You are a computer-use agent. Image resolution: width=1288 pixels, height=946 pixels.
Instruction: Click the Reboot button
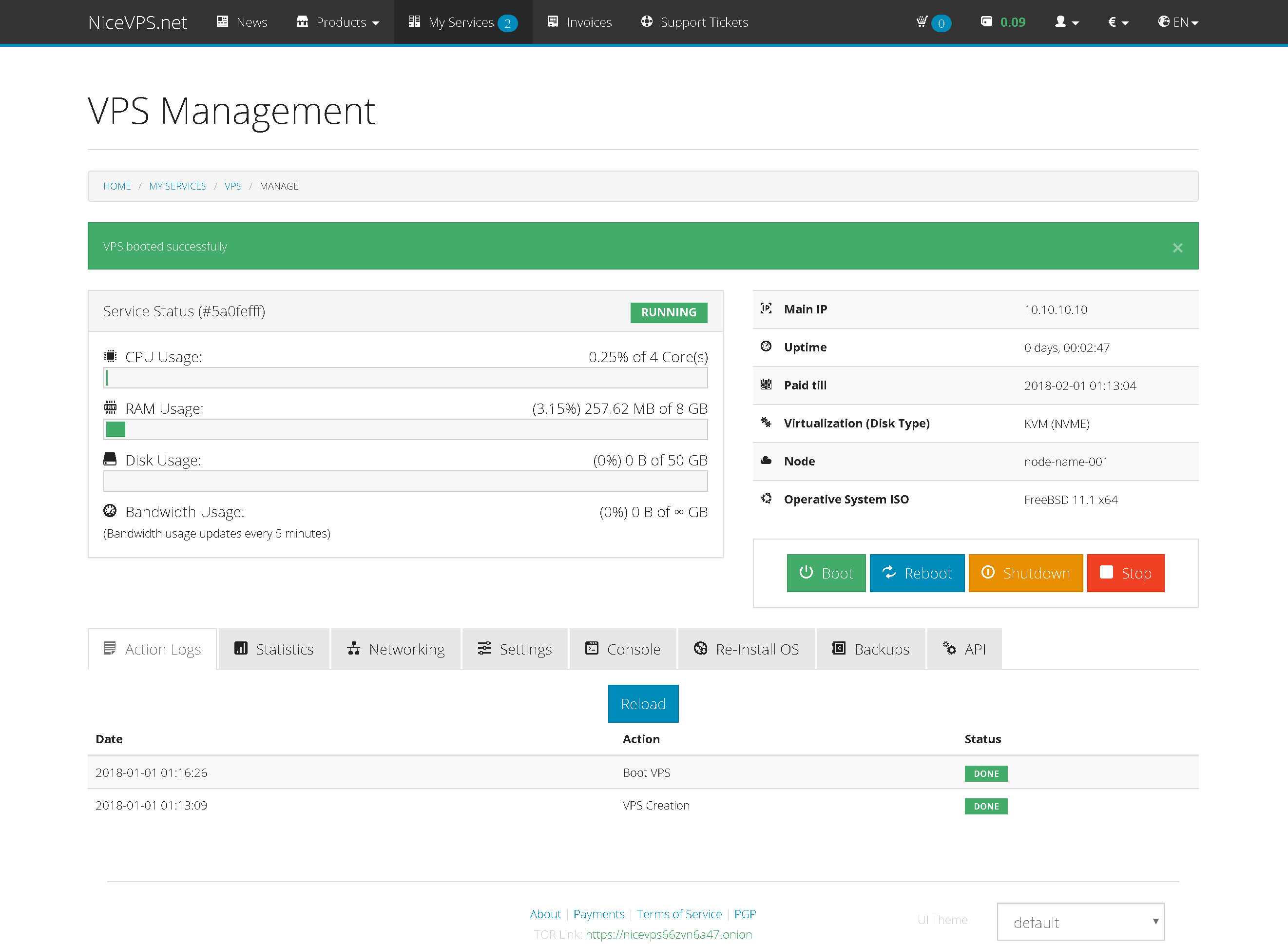[917, 573]
